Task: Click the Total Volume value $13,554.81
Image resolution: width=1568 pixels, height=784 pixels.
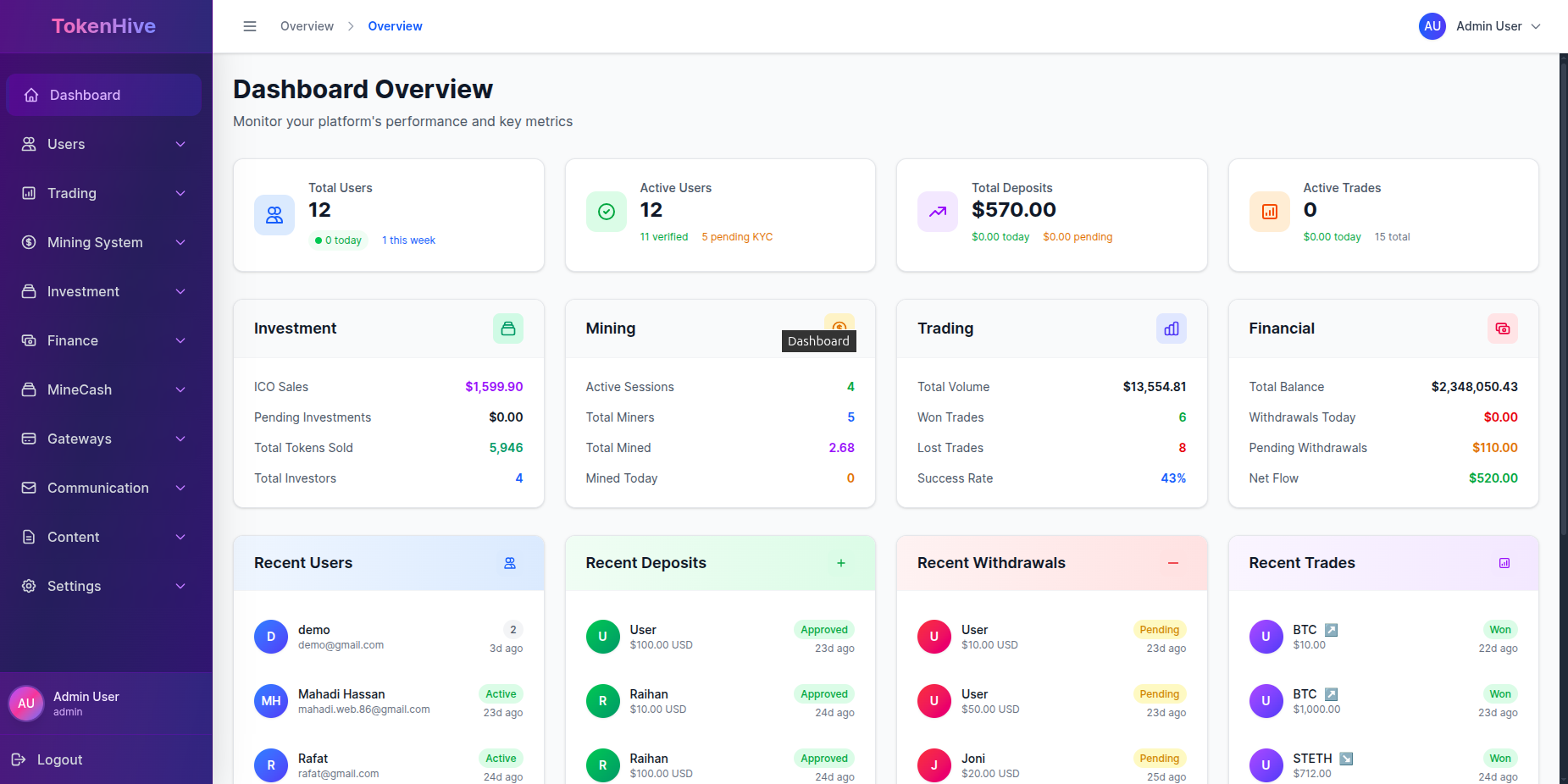Action: coord(1155,387)
